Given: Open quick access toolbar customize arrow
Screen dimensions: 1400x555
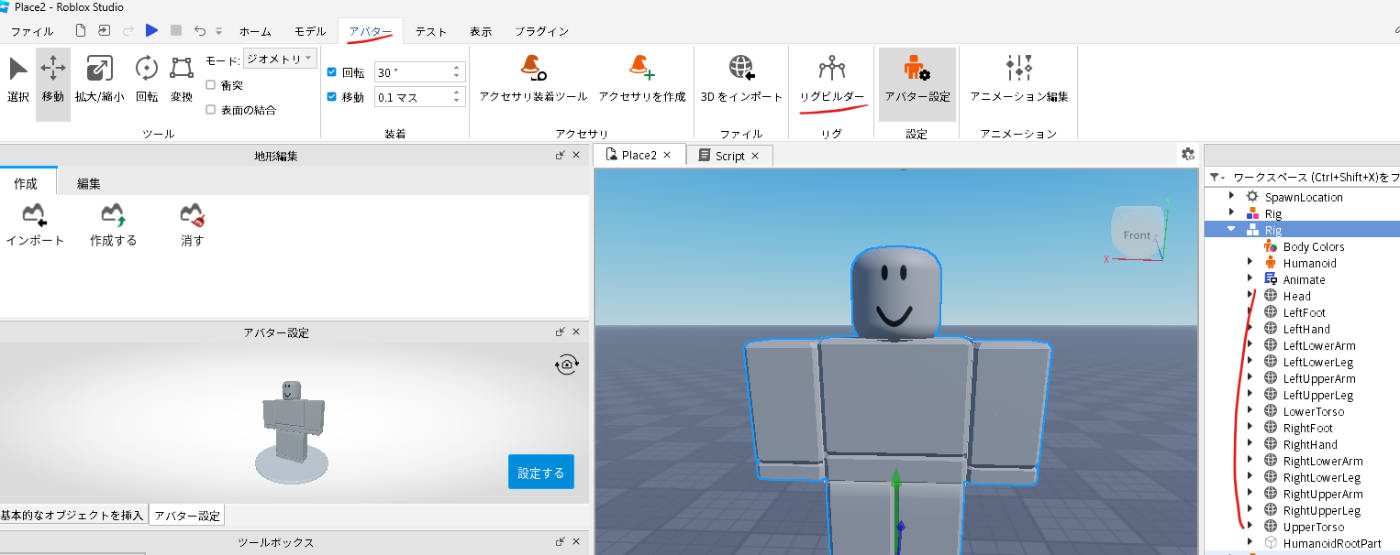Looking at the screenshot, I should pos(219,31).
